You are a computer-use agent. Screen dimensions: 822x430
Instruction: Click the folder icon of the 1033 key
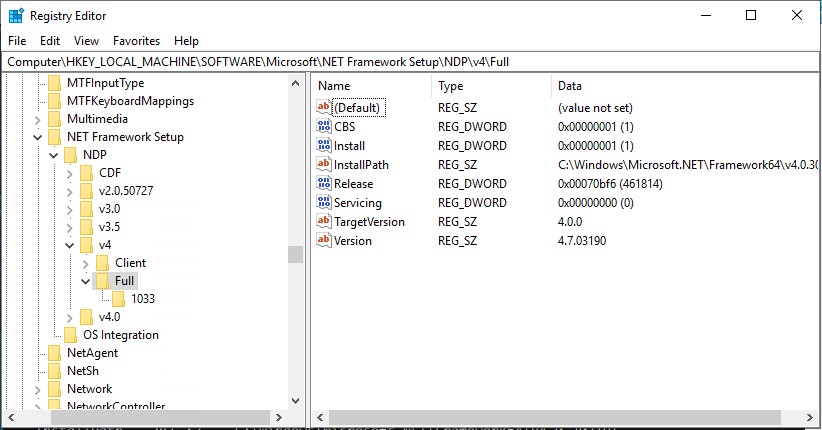(x=119, y=299)
